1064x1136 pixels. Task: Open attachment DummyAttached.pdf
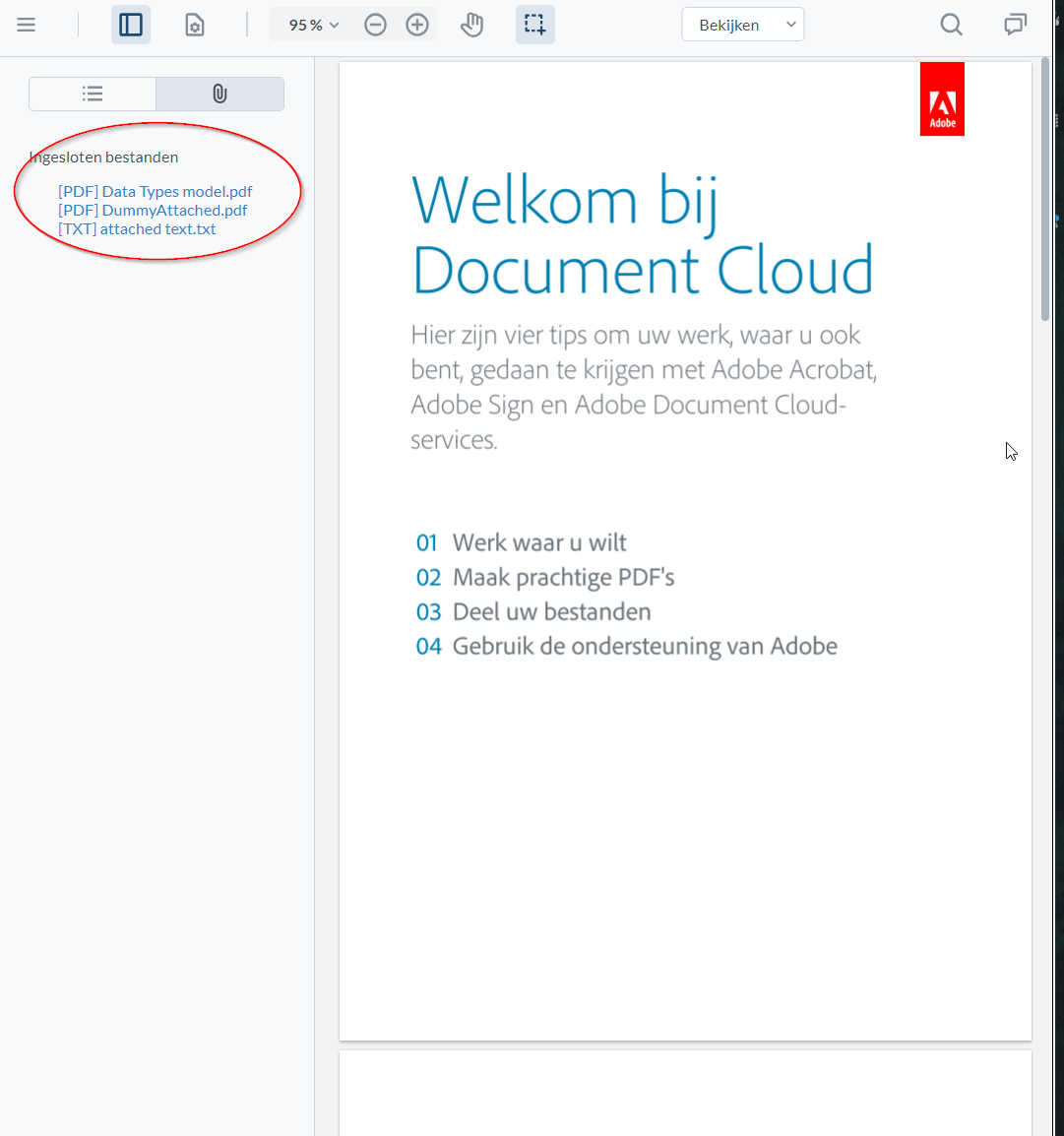click(153, 211)
